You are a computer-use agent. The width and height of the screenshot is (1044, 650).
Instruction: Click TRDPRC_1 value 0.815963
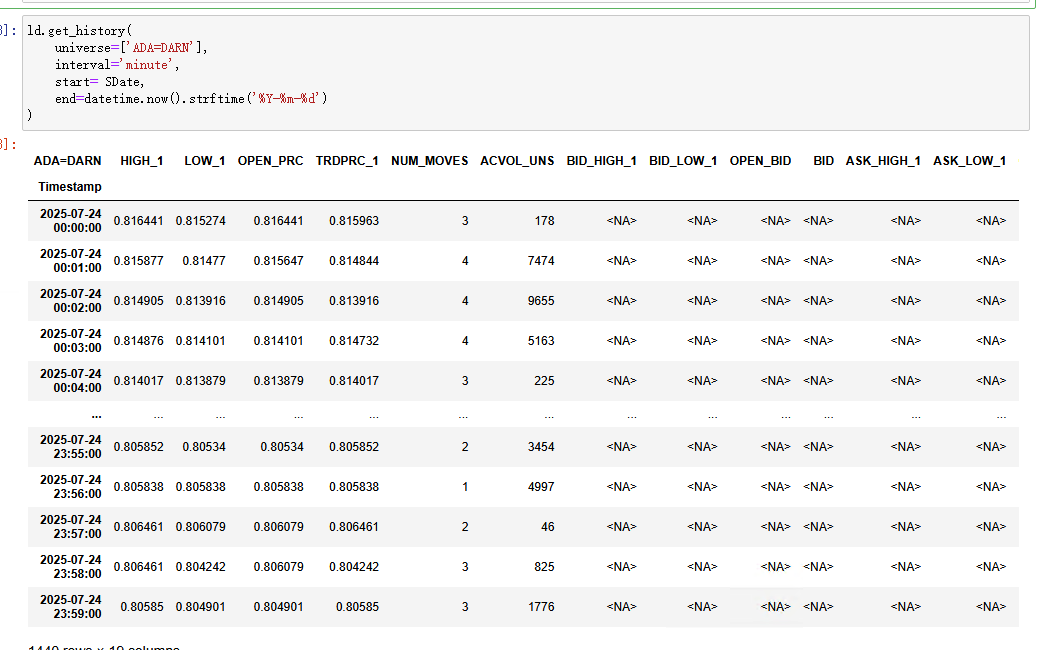pos(354,221)
